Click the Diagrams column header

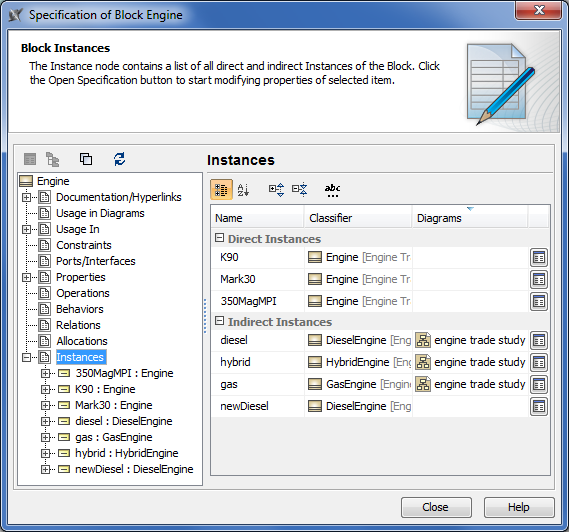pos(470,218)
